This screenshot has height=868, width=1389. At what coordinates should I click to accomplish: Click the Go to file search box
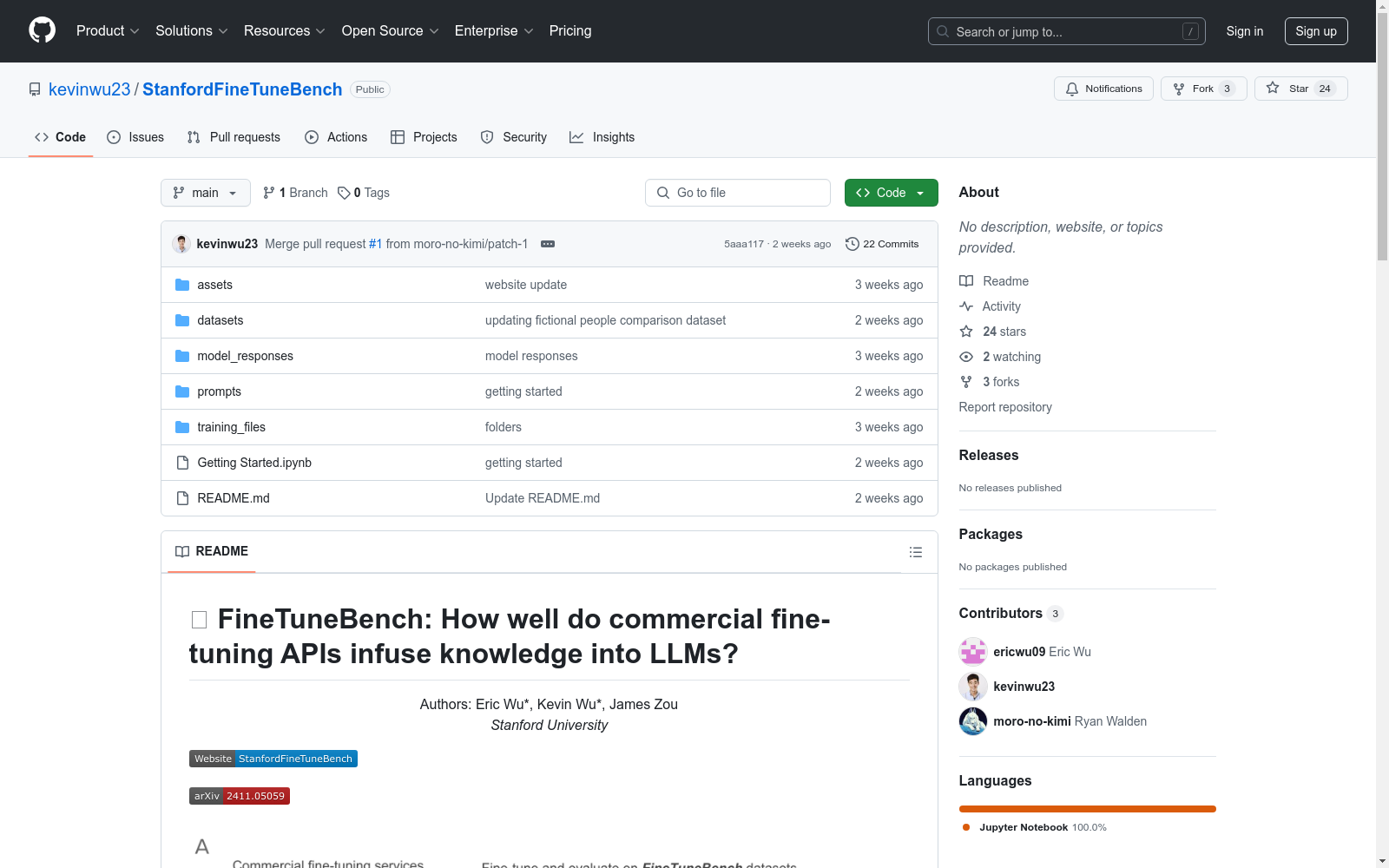tap(738, 193)
